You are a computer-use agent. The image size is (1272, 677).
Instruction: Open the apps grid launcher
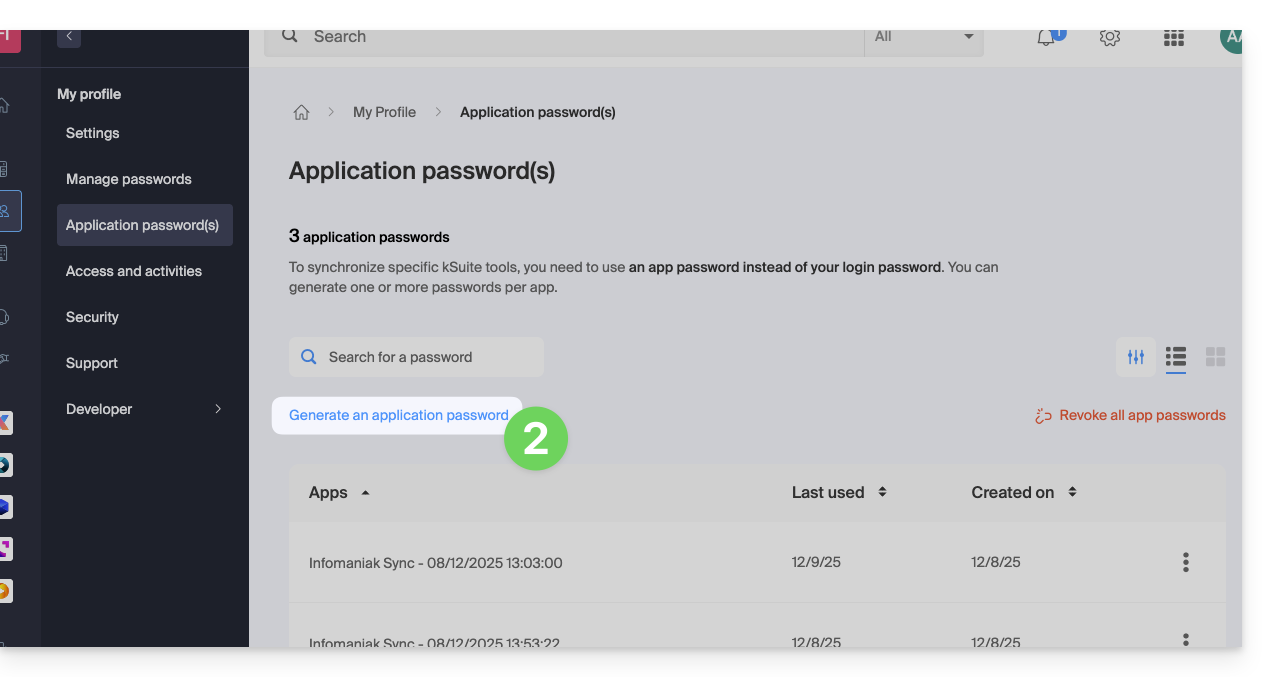coord(1173,38)
